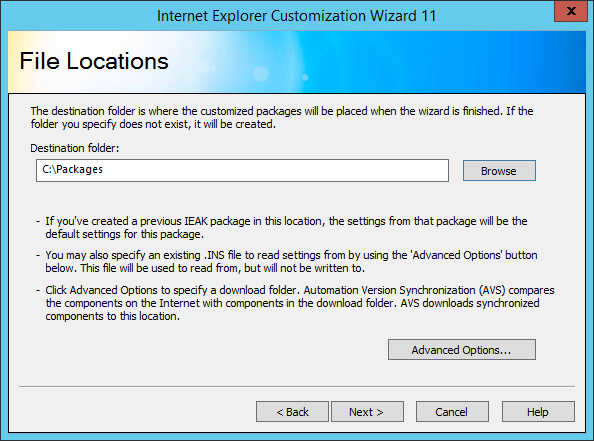The width and height of the screenshot is (594, 441).
Task: Open the Advanced Options dialog
Action: (x=461, y=350)
